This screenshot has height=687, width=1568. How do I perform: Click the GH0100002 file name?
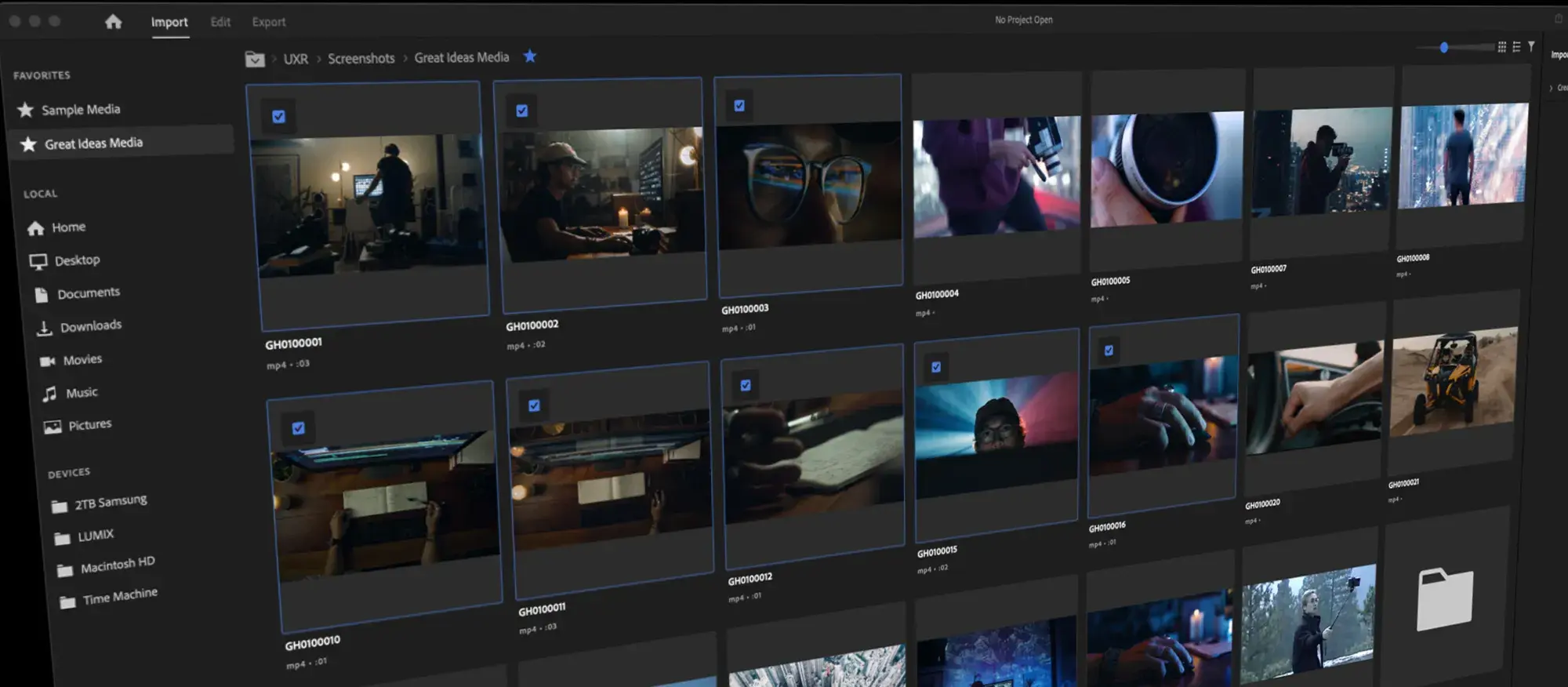[x=532, y=325]
